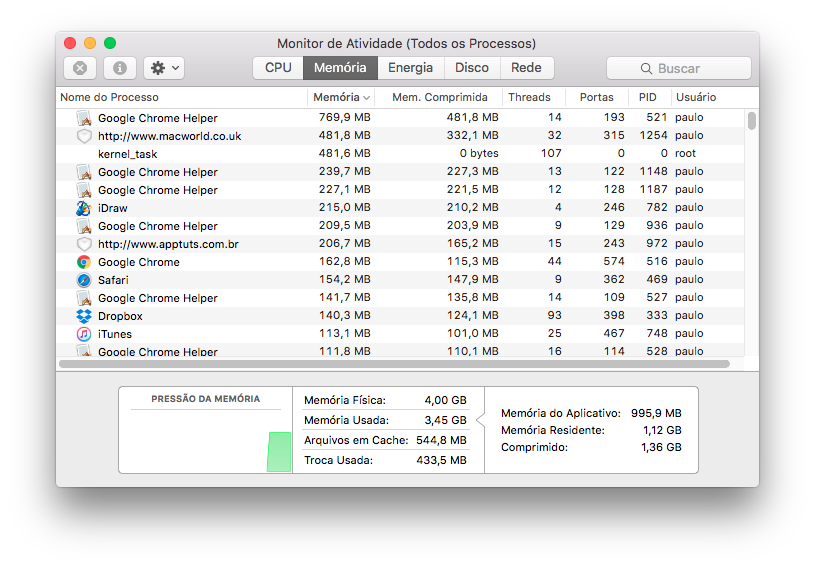Screen dimensions: 815x567
Task: Sort by Mem. Comprimida column
Action: coord(440,97)
